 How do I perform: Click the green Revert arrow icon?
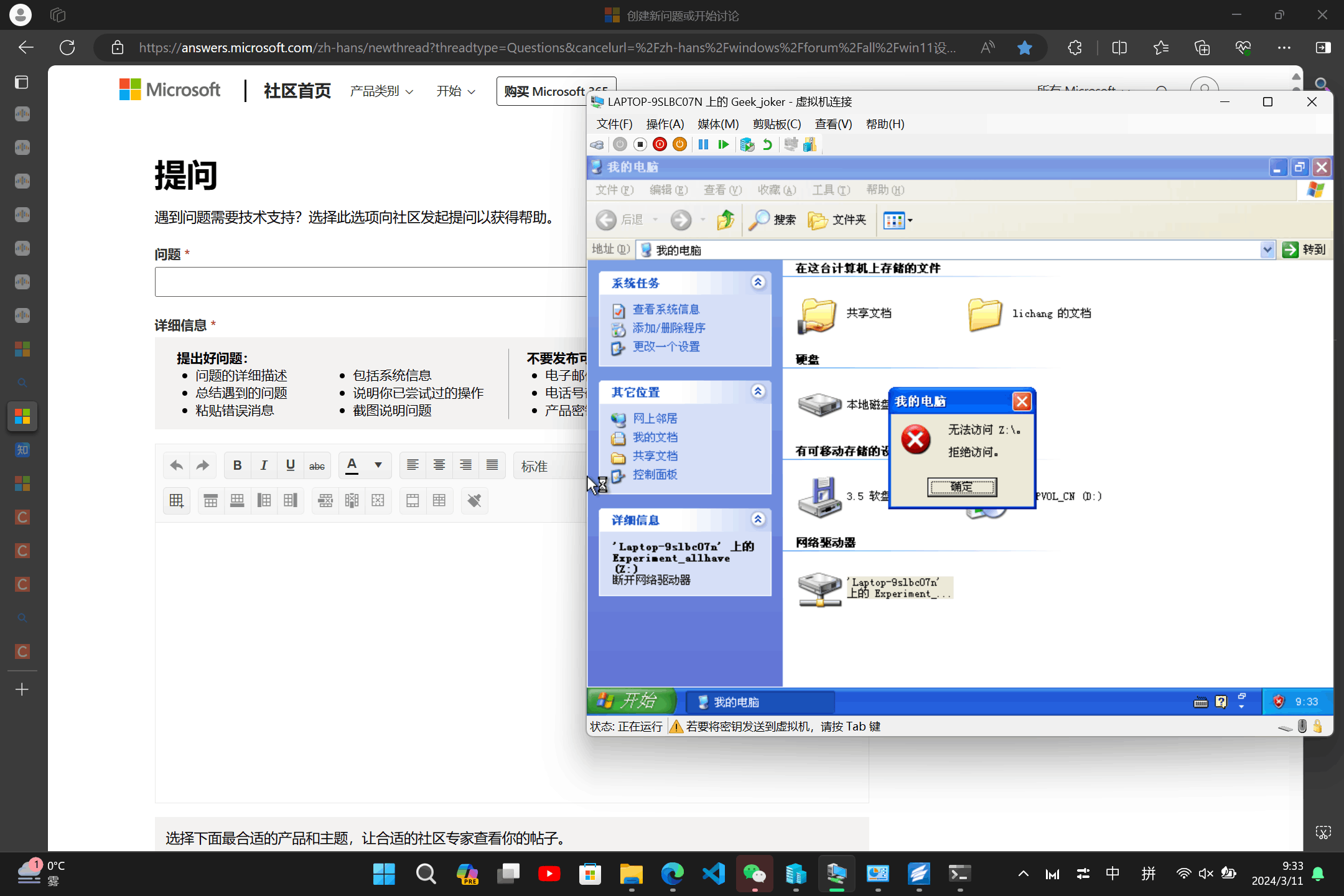click(x=767, y=144)
